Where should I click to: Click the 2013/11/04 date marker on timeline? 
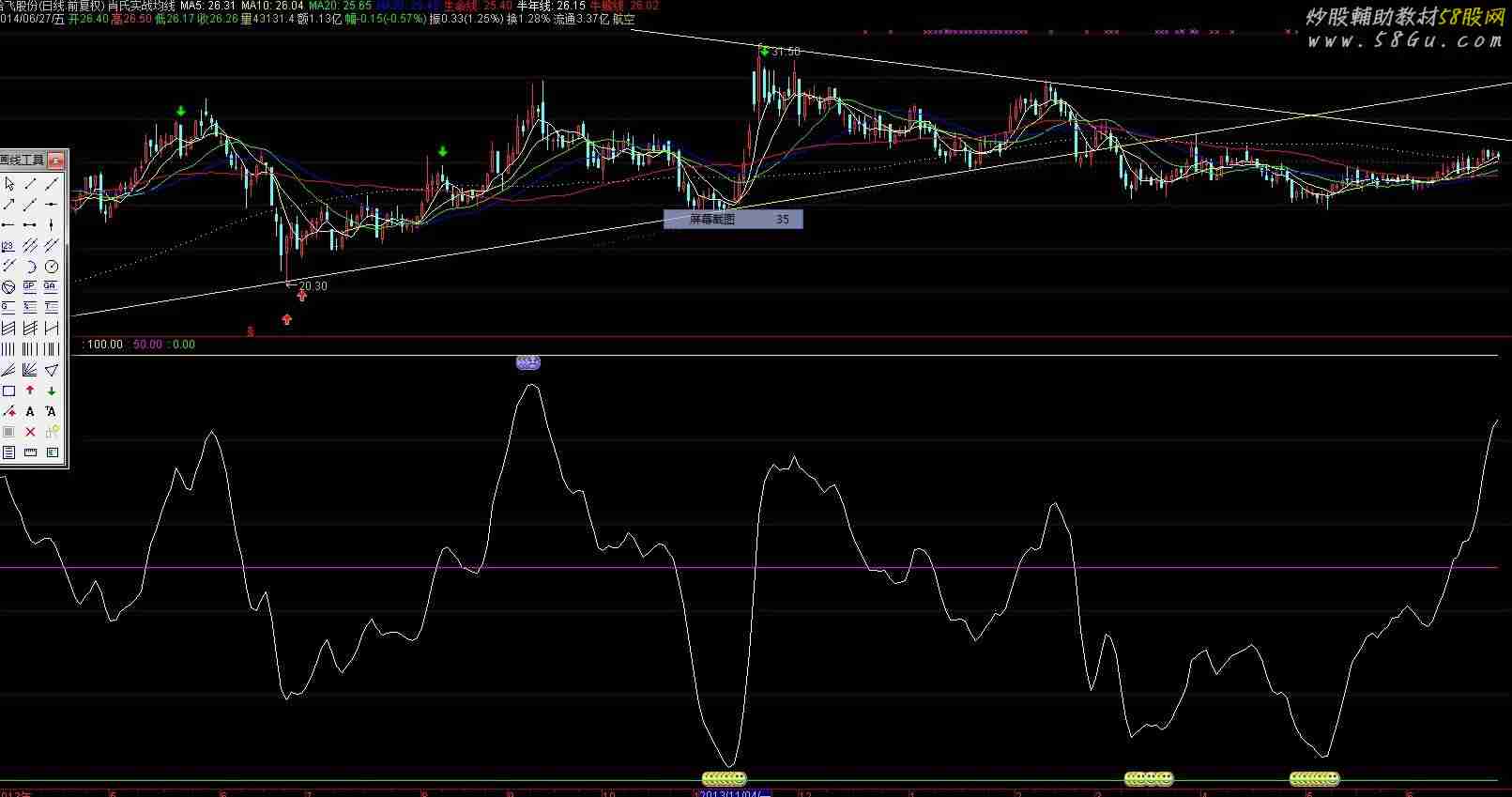(x=734, y=793)
